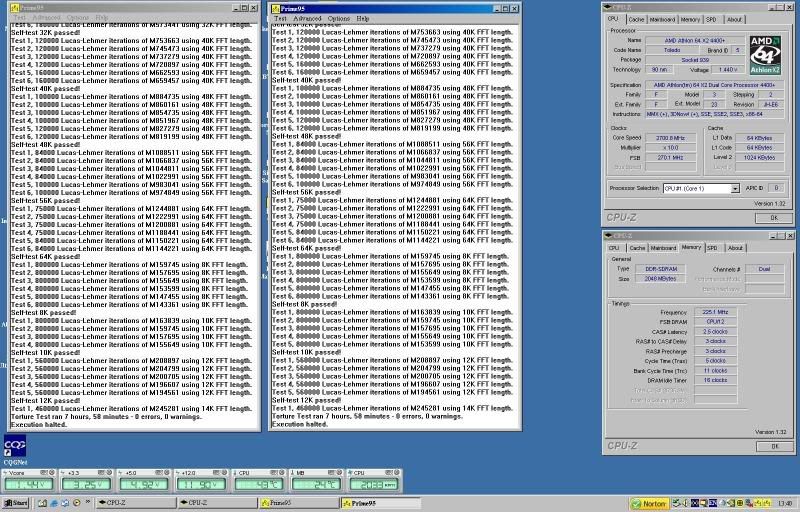Viewport: 800px width, 512px height.
Task: Switch to the active Prime95 taskbar button
Action: tap(381, 503)
